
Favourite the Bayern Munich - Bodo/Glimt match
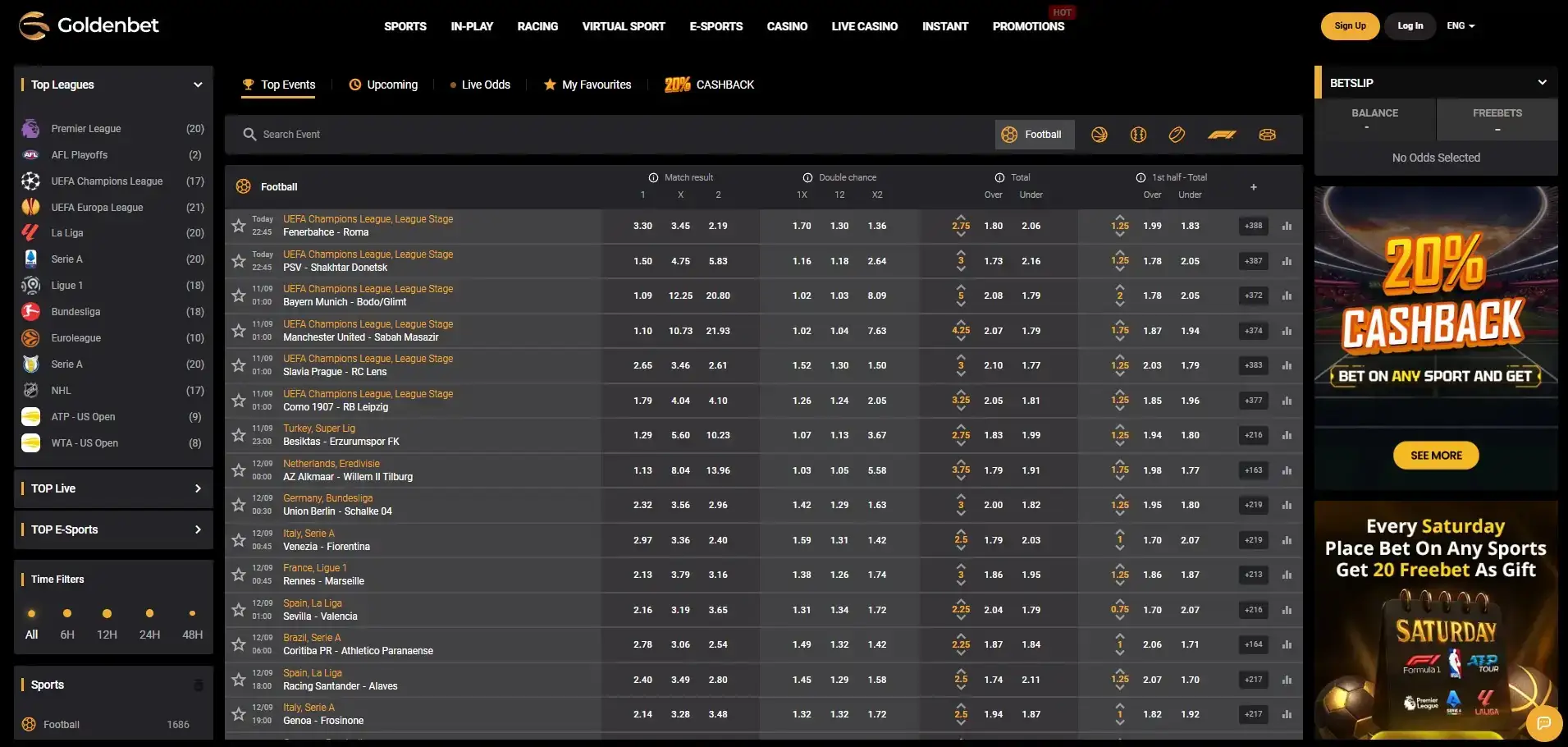239,295
